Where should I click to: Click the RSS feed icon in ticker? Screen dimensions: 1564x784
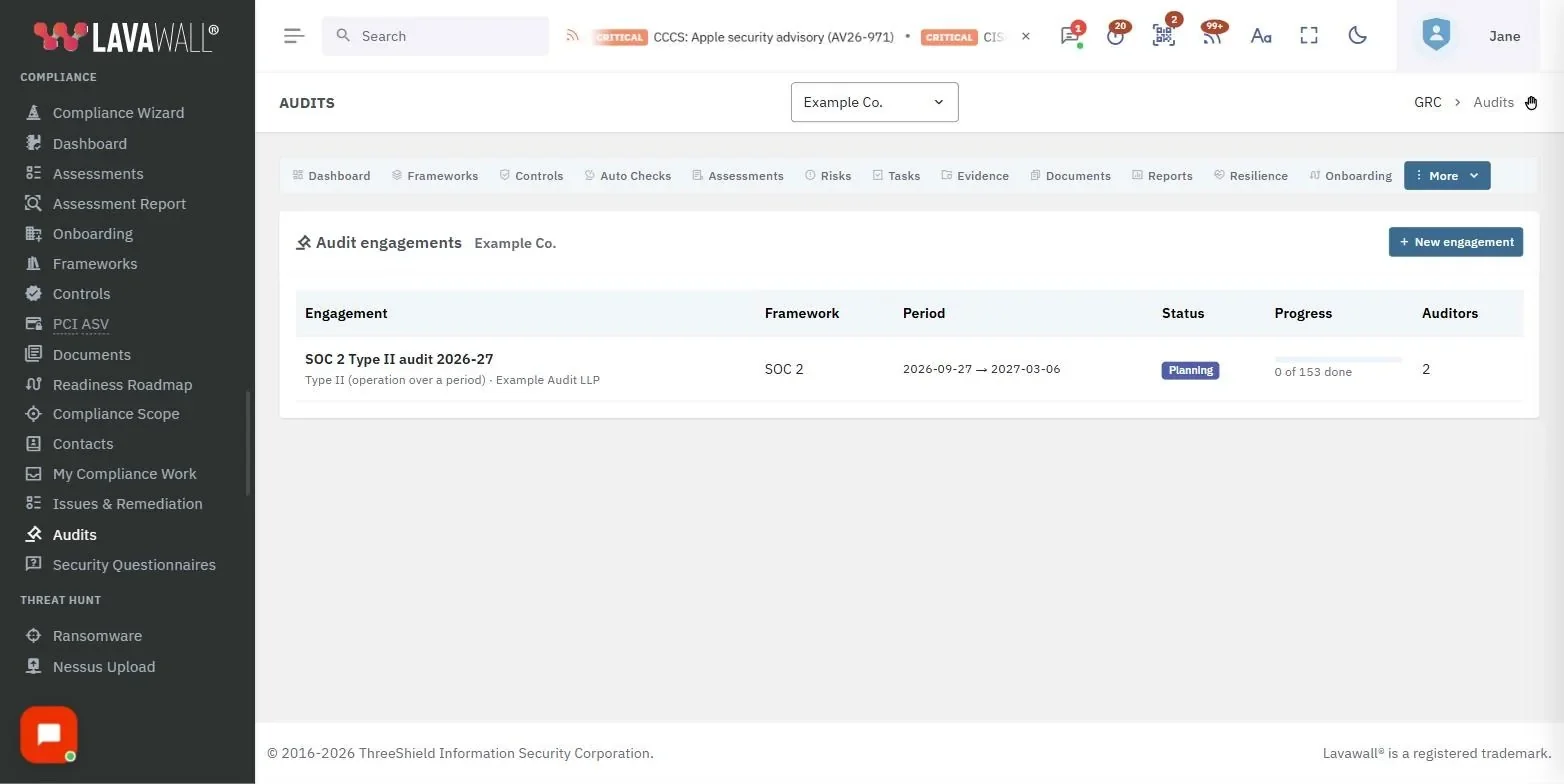click(573, 36)
